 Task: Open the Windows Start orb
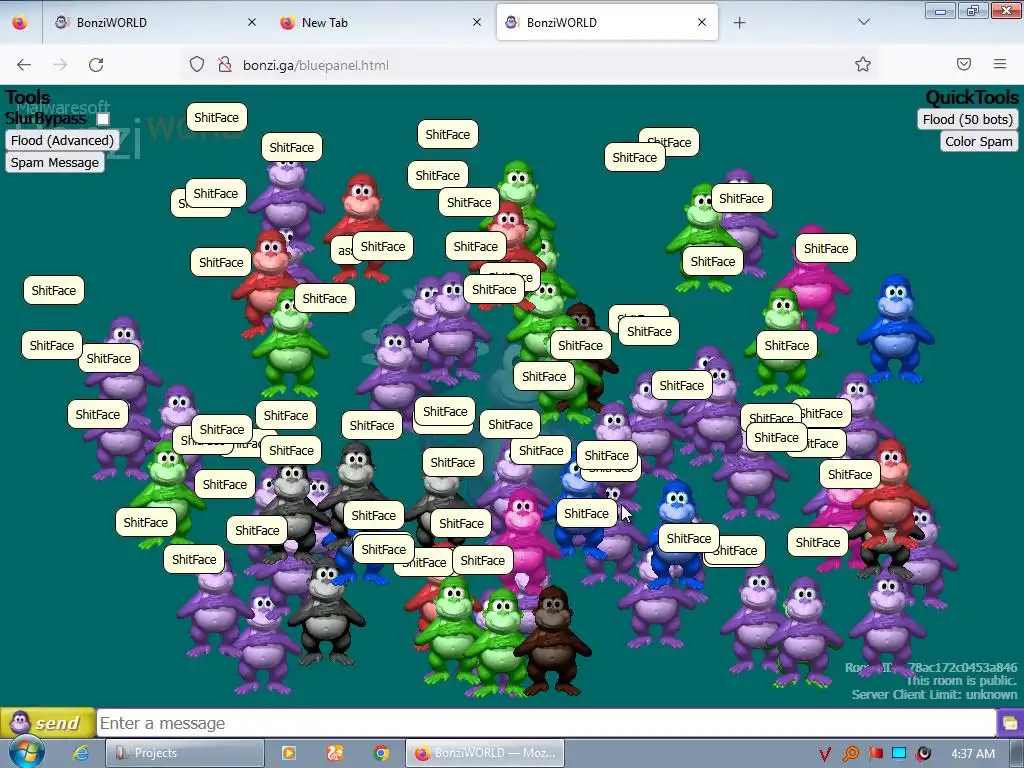coord(26,752)
